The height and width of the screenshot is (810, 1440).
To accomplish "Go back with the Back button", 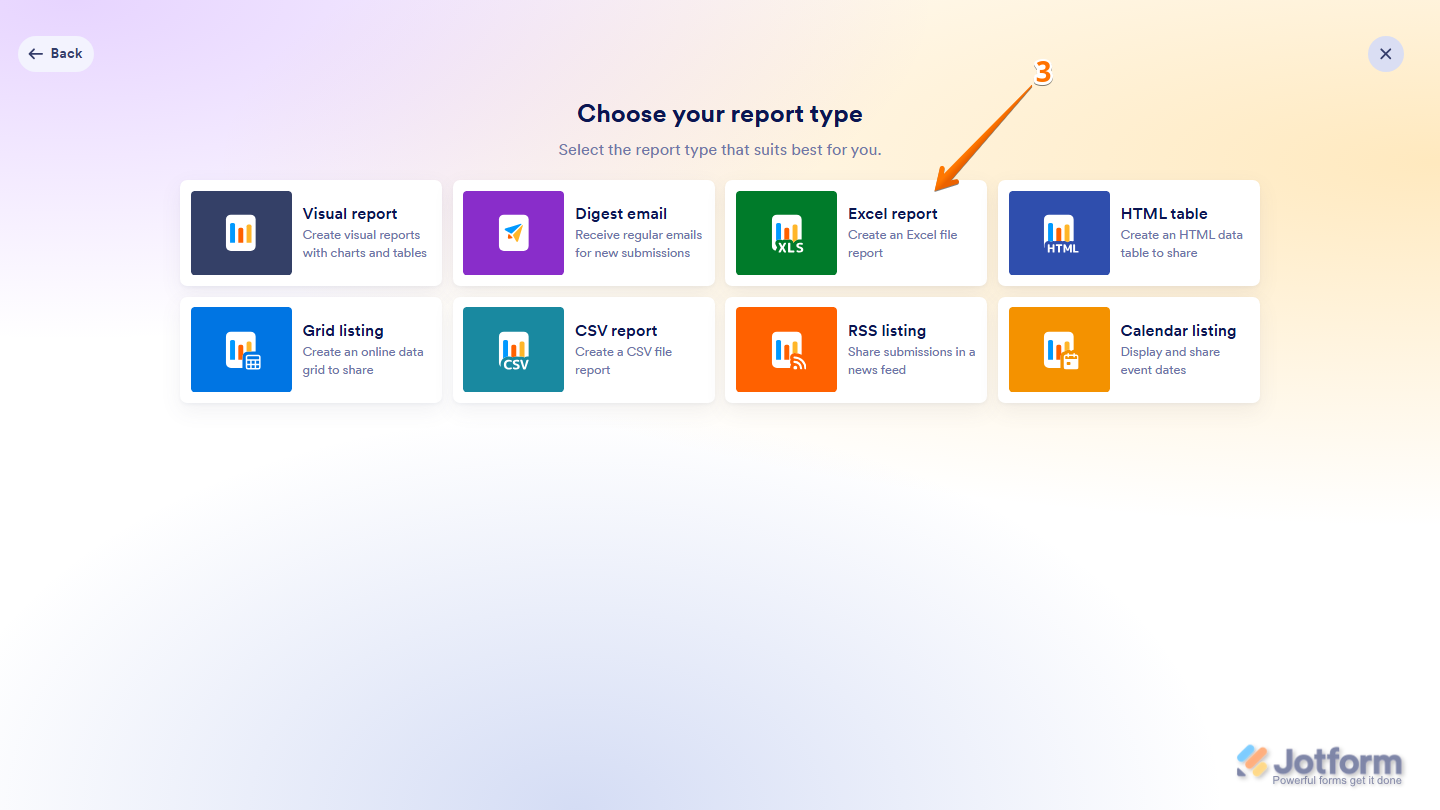I will coord(56,54).
